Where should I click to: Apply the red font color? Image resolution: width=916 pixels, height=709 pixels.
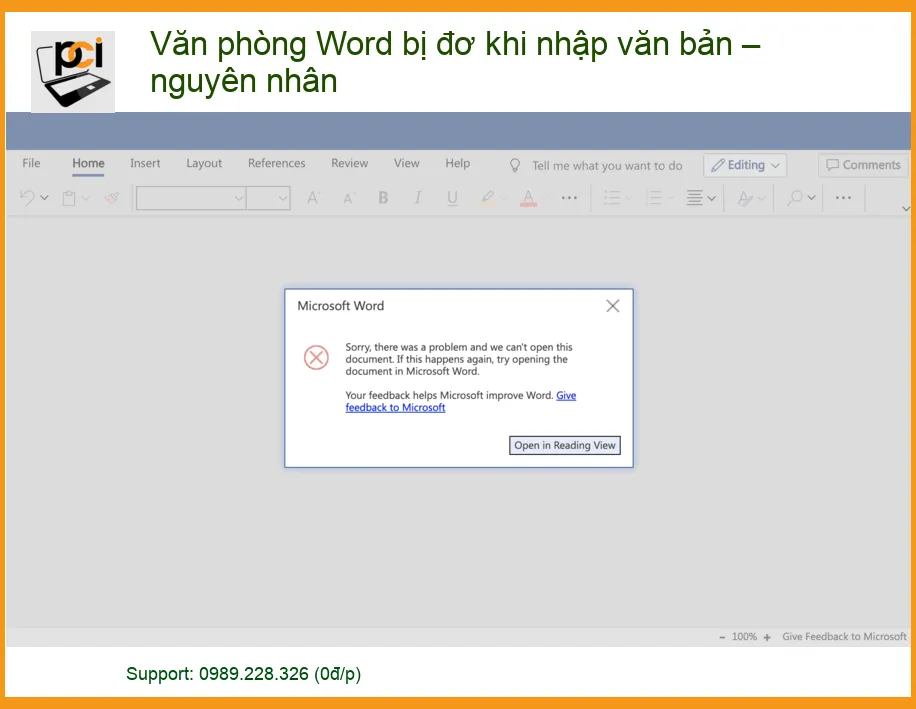tap(528, 198)
